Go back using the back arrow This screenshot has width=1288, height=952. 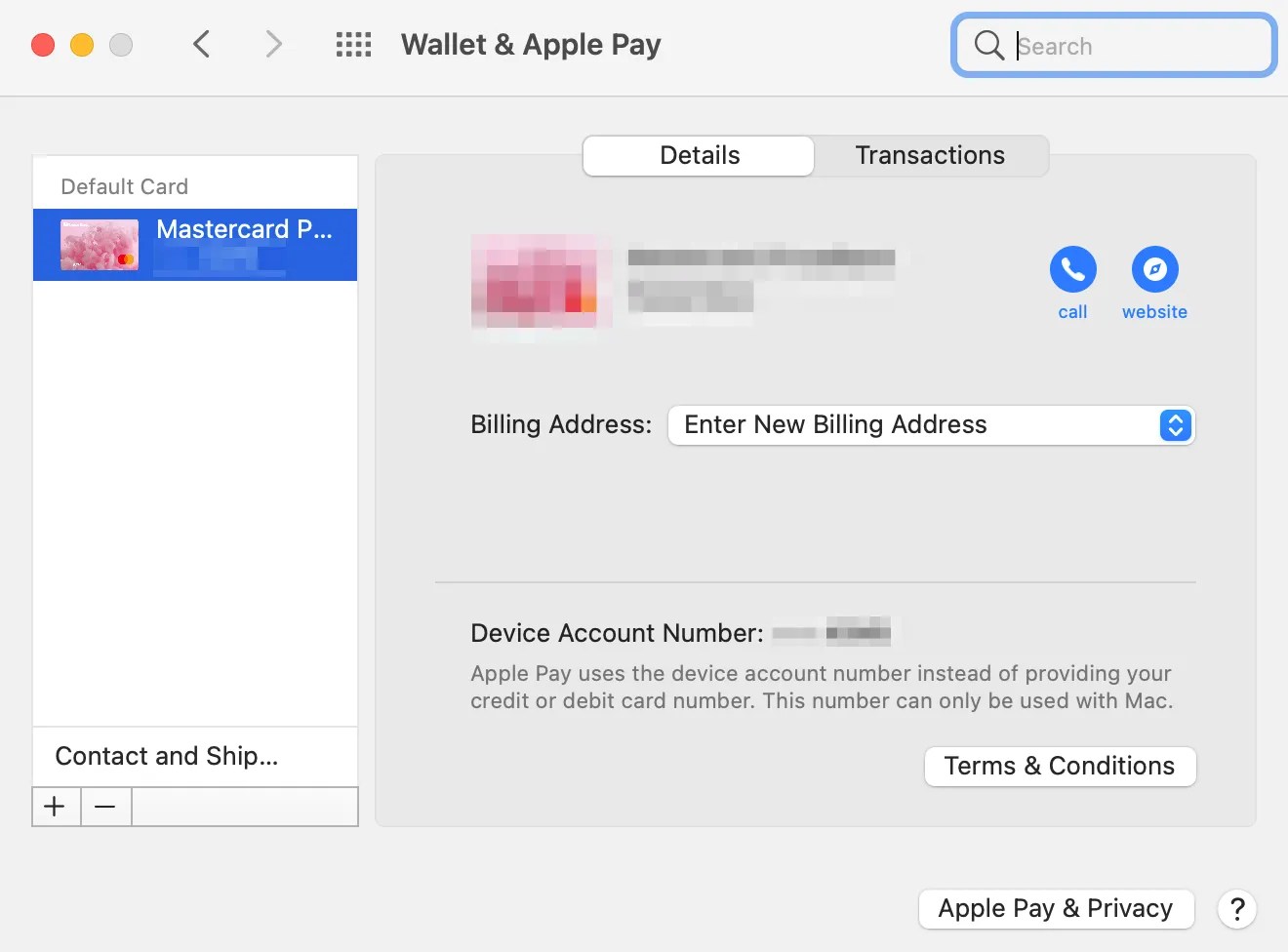click(201, 44)
